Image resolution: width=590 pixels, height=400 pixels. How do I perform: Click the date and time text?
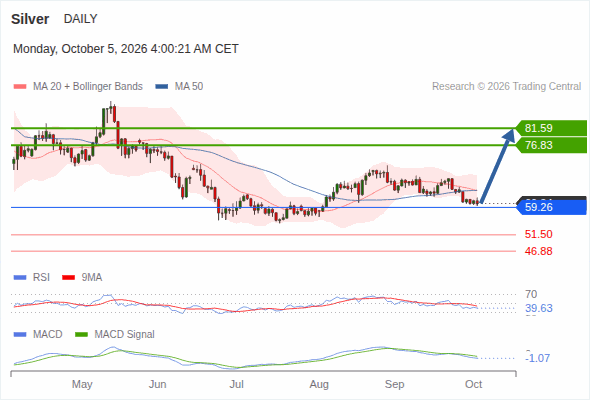[x=126, y=49]
